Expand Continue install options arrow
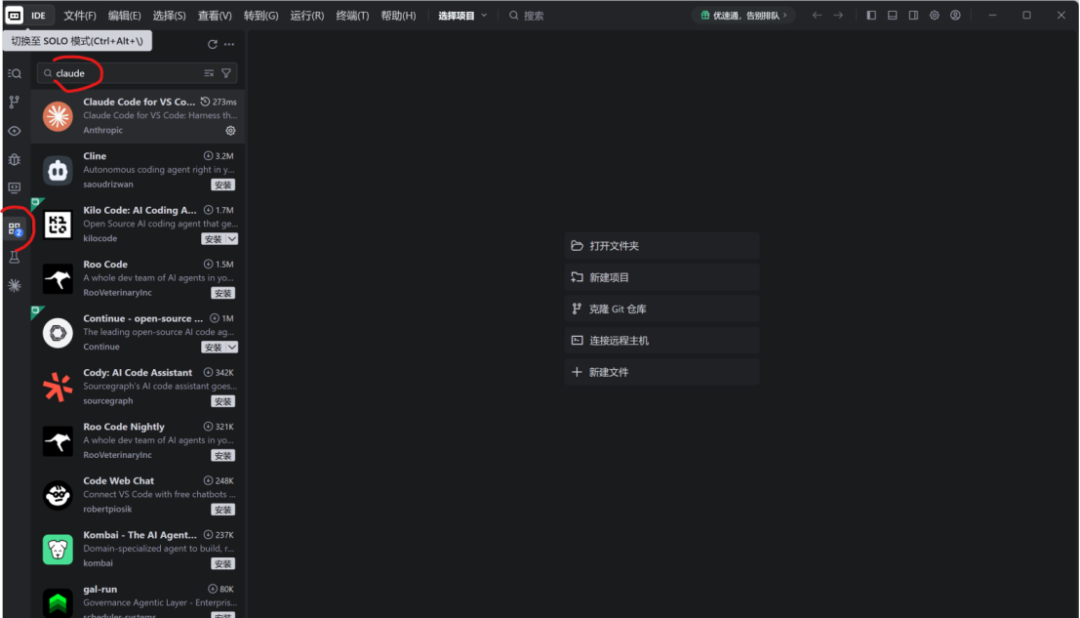The width and height of the screenshot is (1080, 618). 232,347
